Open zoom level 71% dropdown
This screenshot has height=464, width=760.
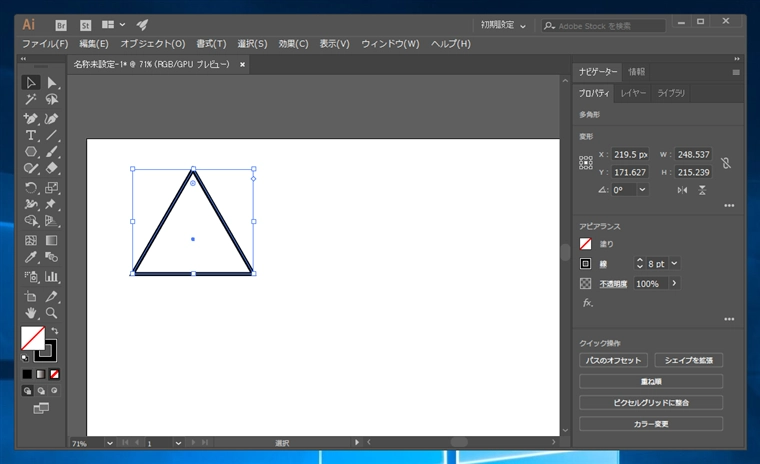tap(110, 443)
